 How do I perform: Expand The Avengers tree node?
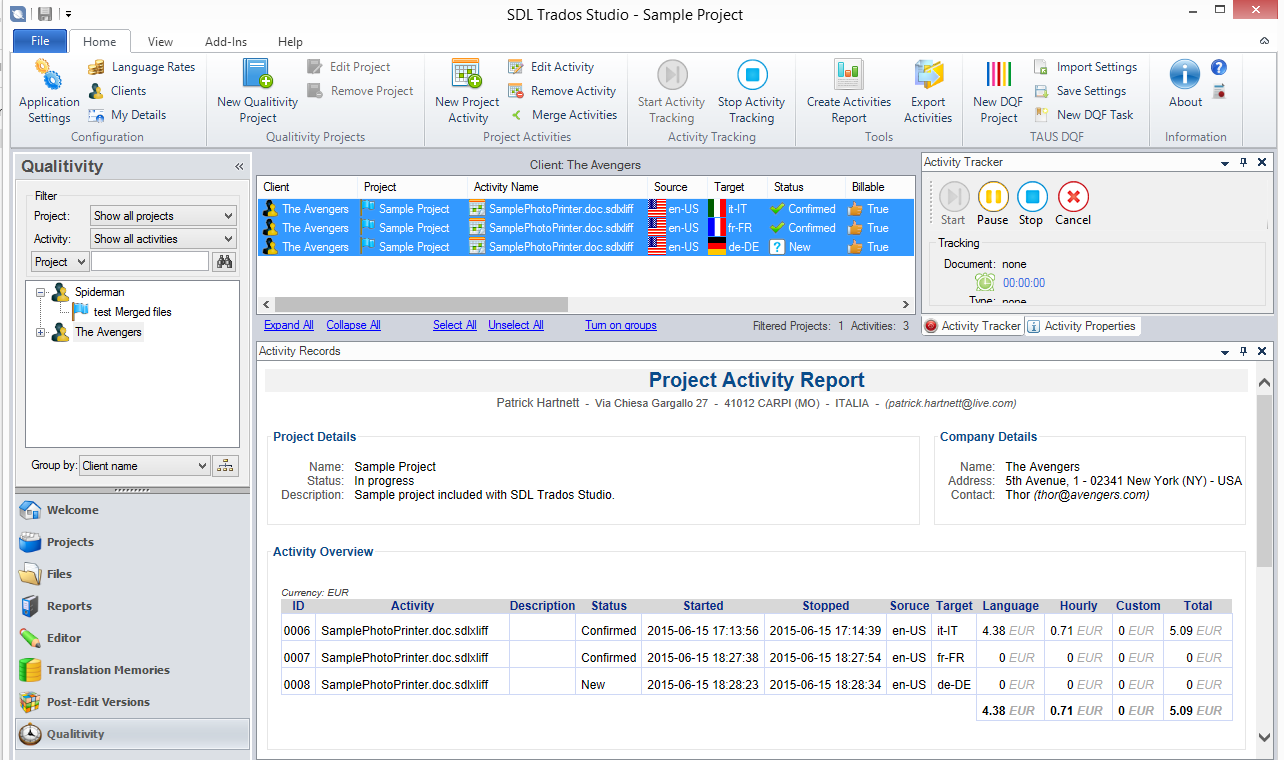click(x=41, y=333)
